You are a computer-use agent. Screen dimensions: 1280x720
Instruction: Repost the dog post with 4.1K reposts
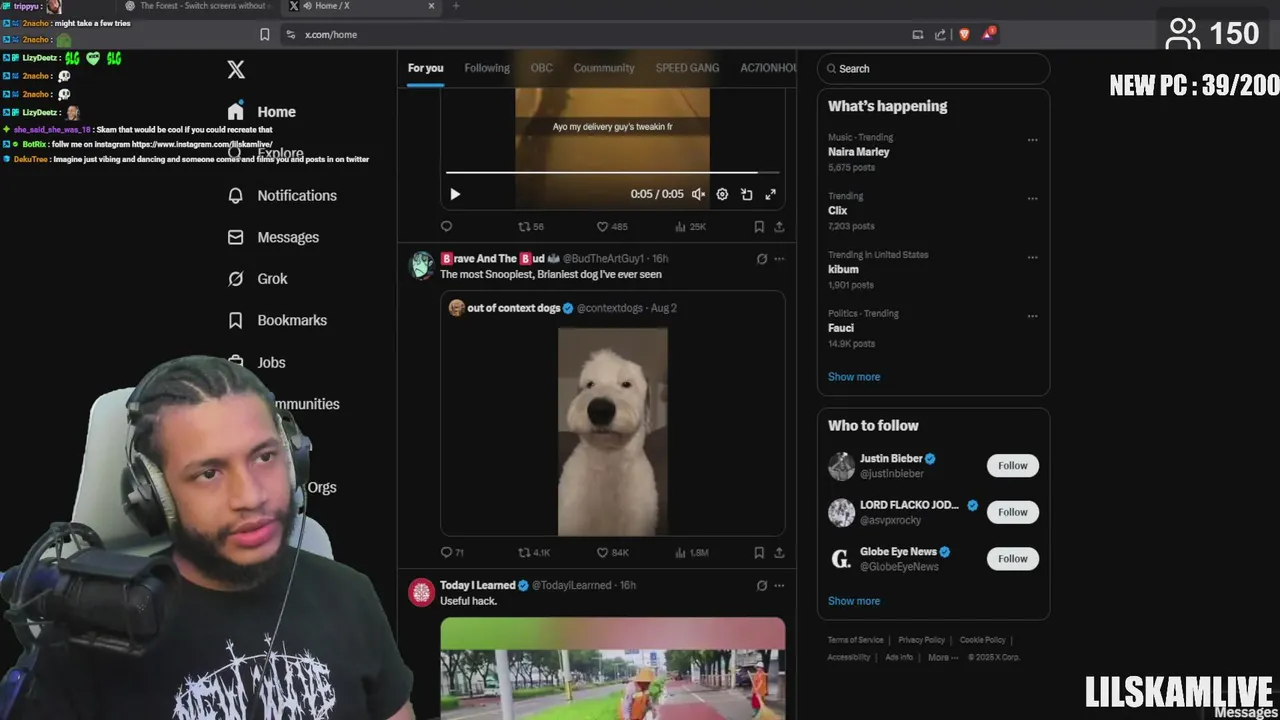(x=534, y=552)
